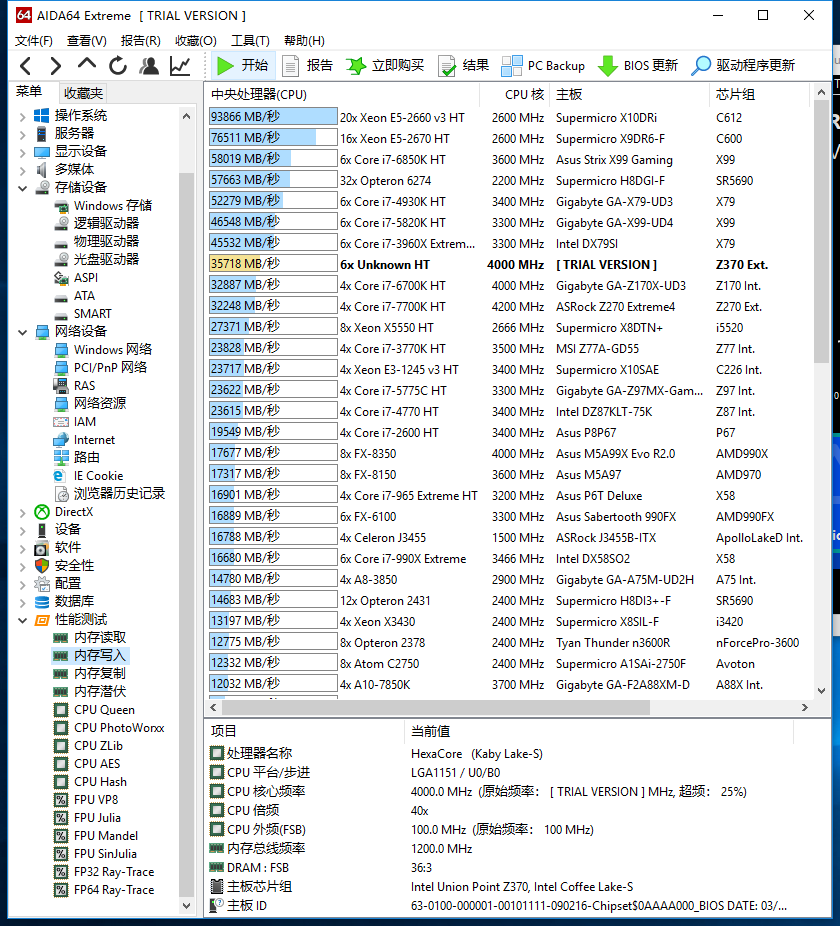The width and height of the screenshot is (840, 926).
Task: Select the 内存复制 benchmark
Action: click(x=100, y=673)
